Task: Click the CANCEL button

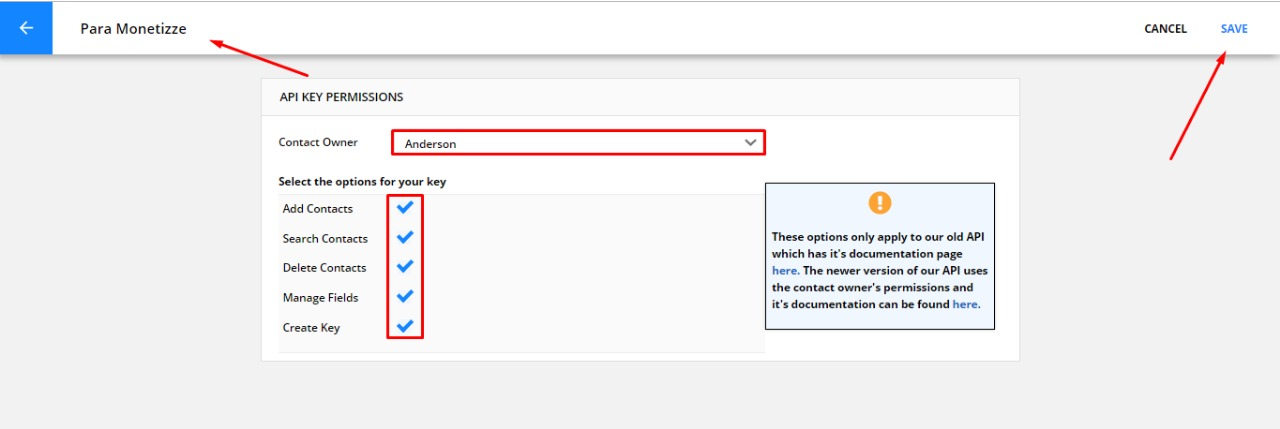Action: coord(1165,29)
